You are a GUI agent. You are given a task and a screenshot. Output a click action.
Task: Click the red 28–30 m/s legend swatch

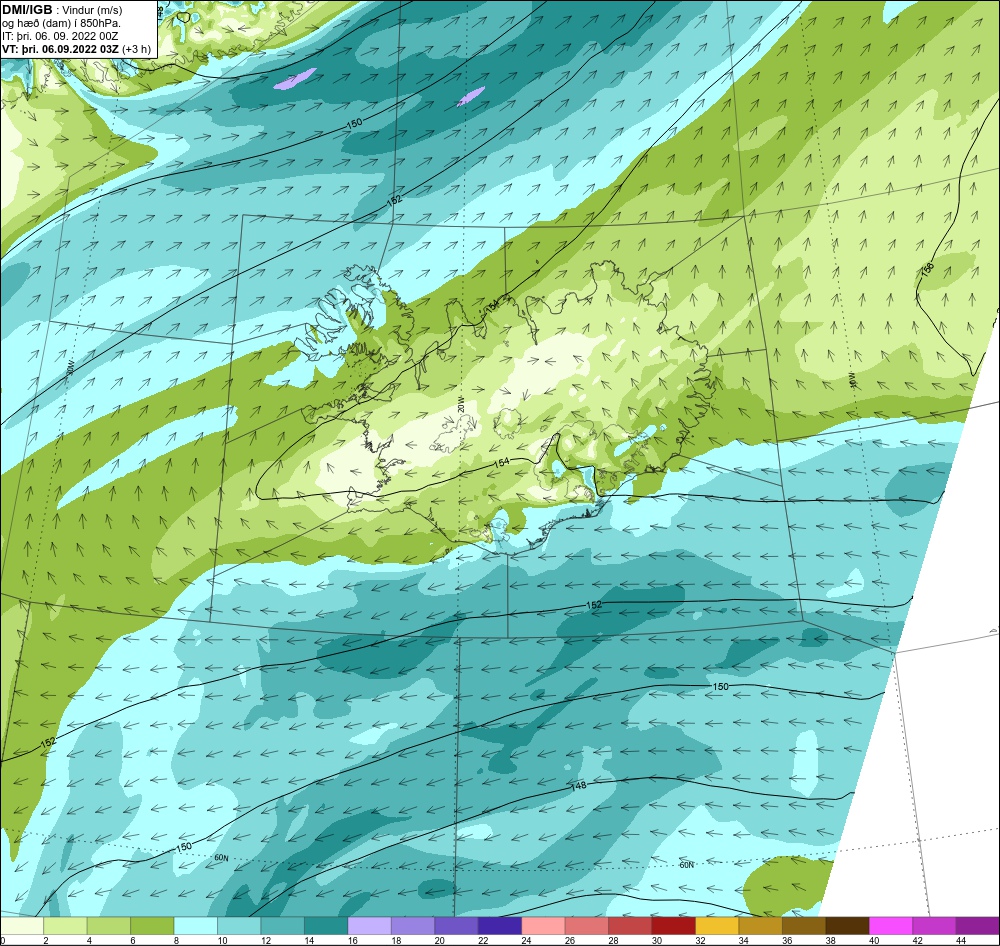point(630,926)
